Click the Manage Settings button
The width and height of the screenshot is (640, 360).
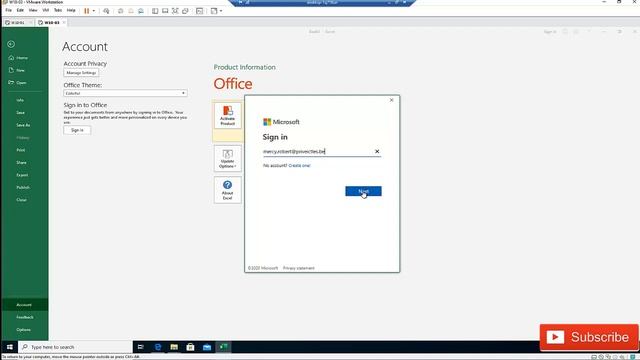click(x=81, y=73)
